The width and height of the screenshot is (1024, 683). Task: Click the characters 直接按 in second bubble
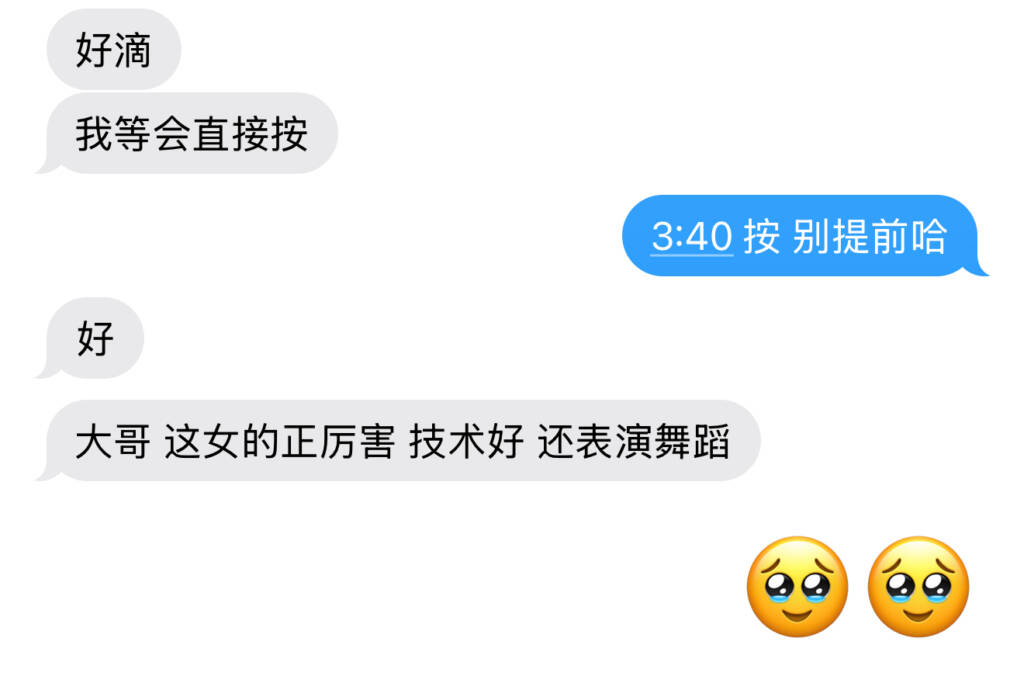[x=250, y=134]
